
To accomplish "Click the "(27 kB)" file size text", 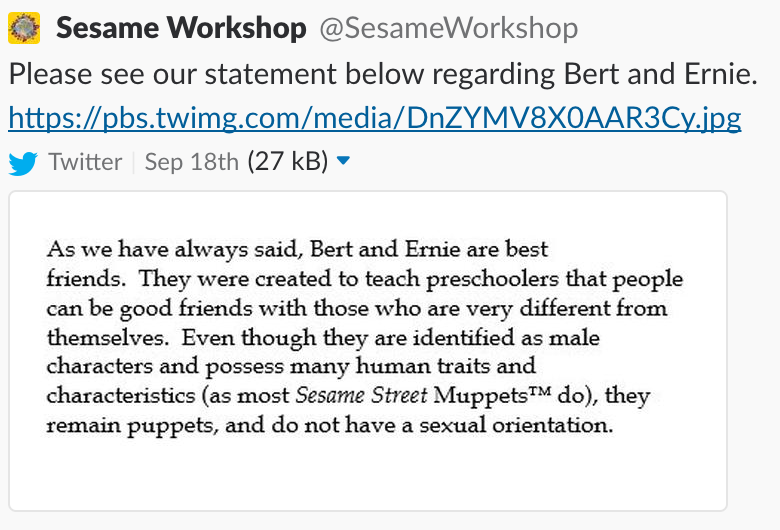I will coord(288,162).
